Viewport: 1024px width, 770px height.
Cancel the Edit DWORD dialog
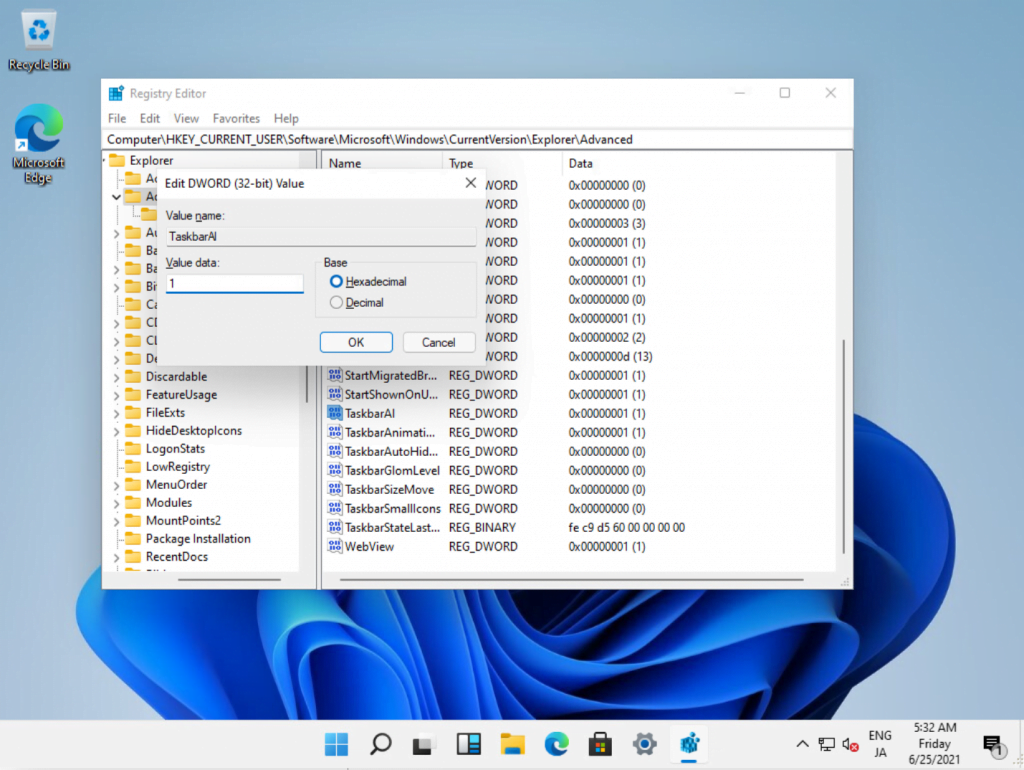pos(438,342)
